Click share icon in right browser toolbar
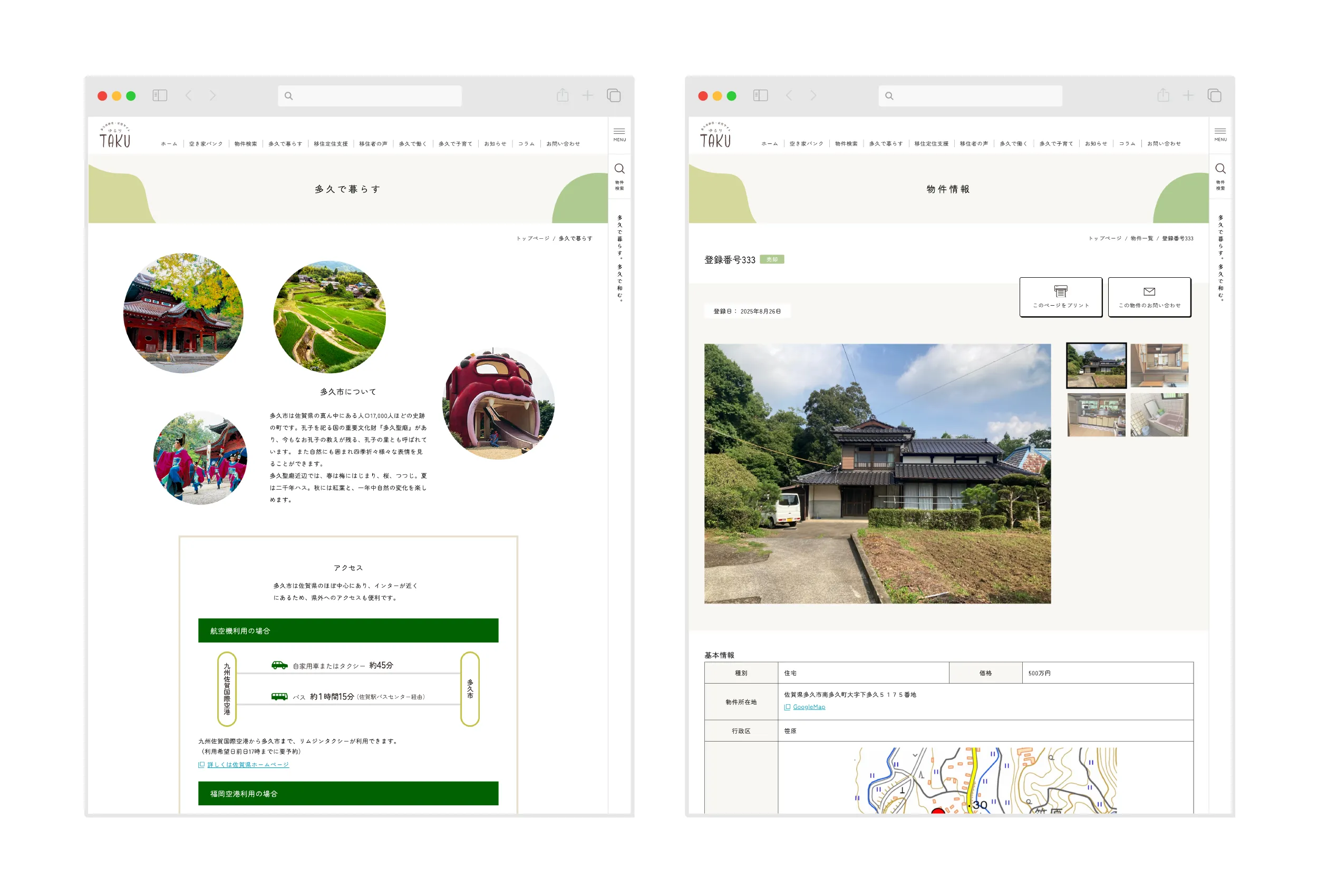Image resolution: width=1318 pixels, height=896 pixels. [1162, 95]
